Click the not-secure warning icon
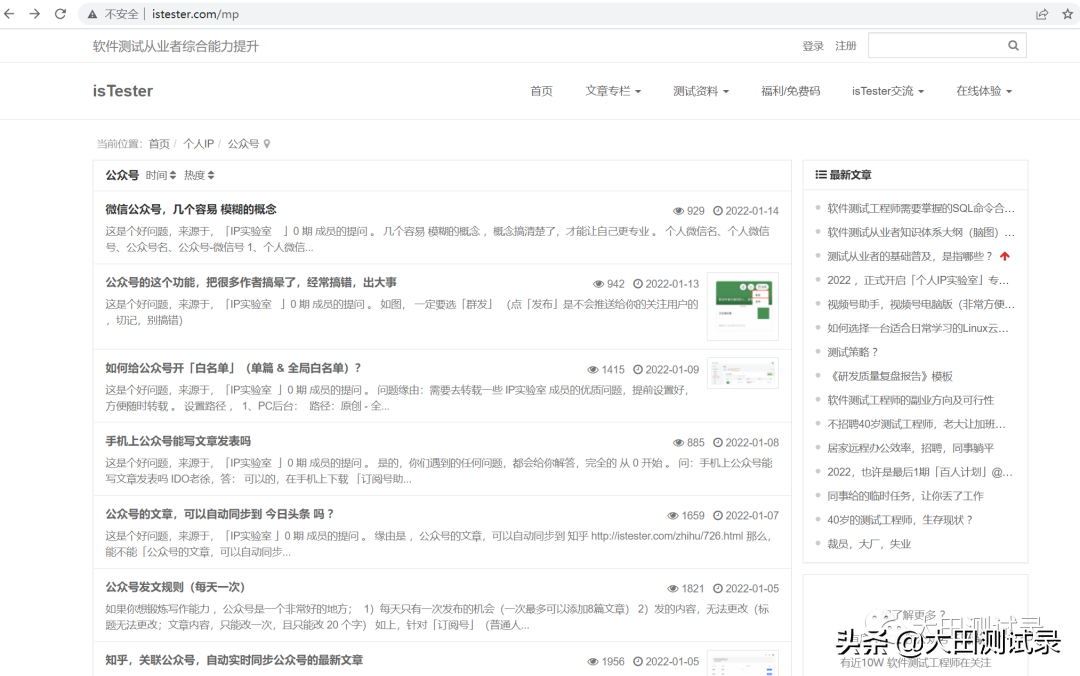The image size is (1080, 676). click(x=92, y=15)
